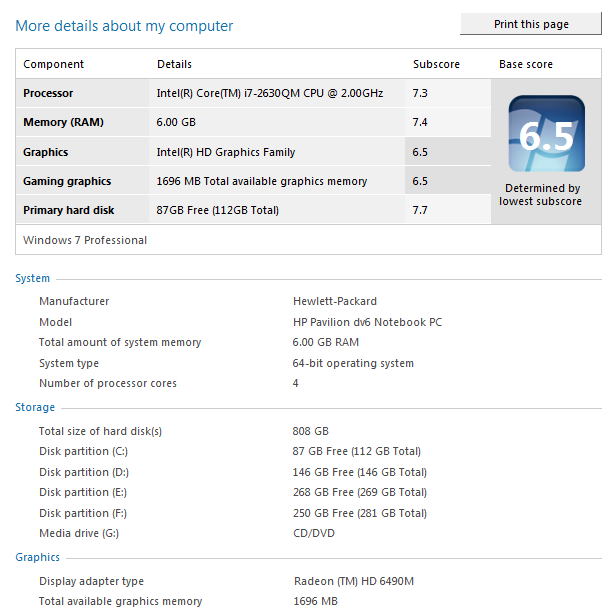Click the 7.7 hard disk subscore

pyautogui.click(x=421, y=210)
